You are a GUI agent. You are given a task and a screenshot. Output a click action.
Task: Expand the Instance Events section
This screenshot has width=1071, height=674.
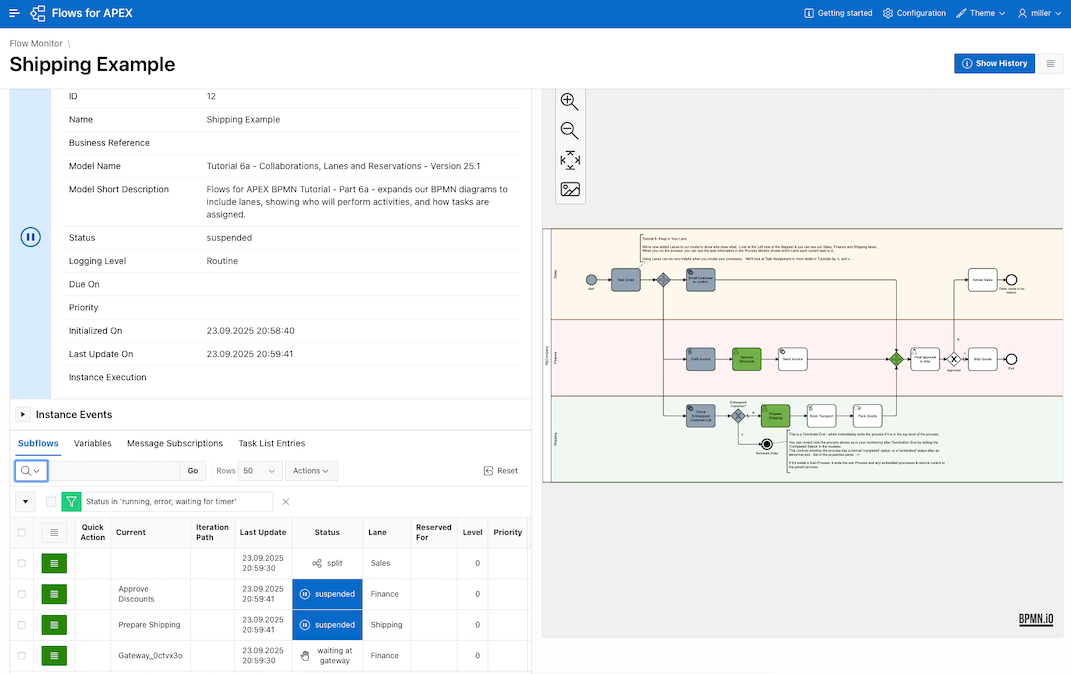tap(22, 414)
